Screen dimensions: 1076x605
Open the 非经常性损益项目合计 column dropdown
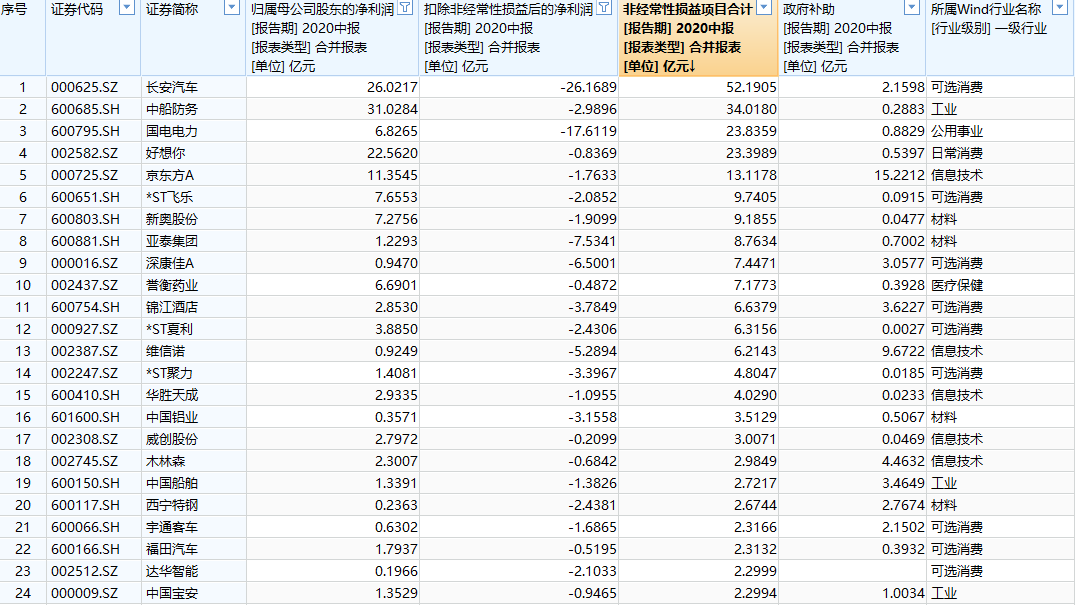(x=764, y=8)
